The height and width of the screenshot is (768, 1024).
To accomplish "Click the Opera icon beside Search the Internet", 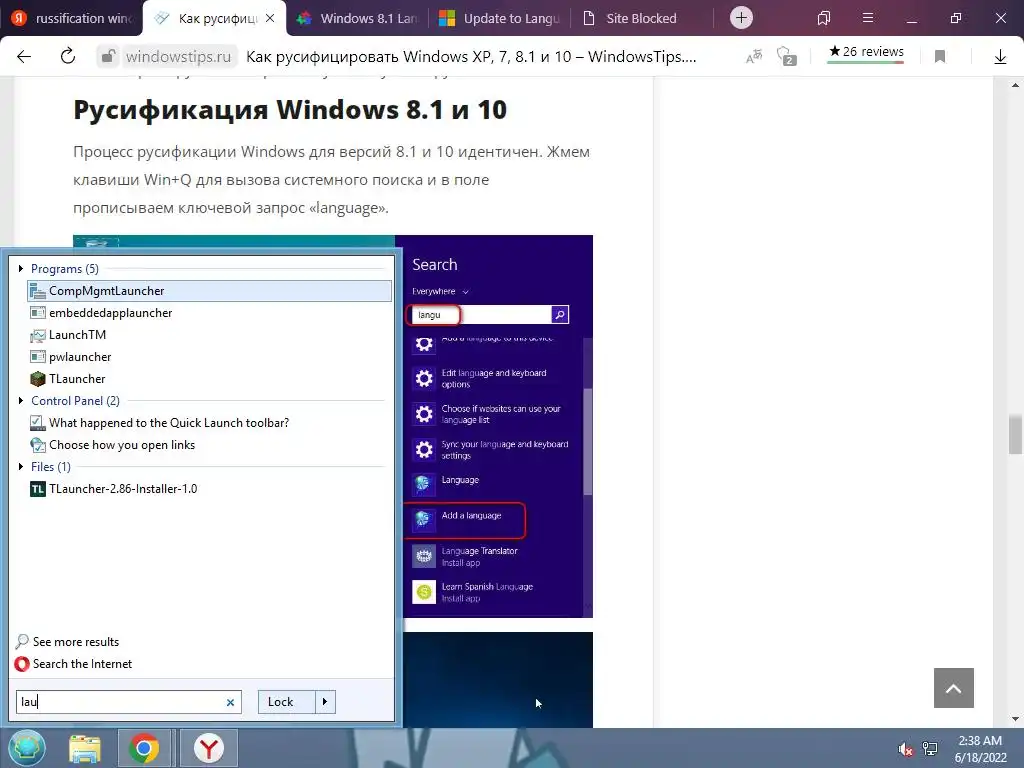I will coord(22,664).
